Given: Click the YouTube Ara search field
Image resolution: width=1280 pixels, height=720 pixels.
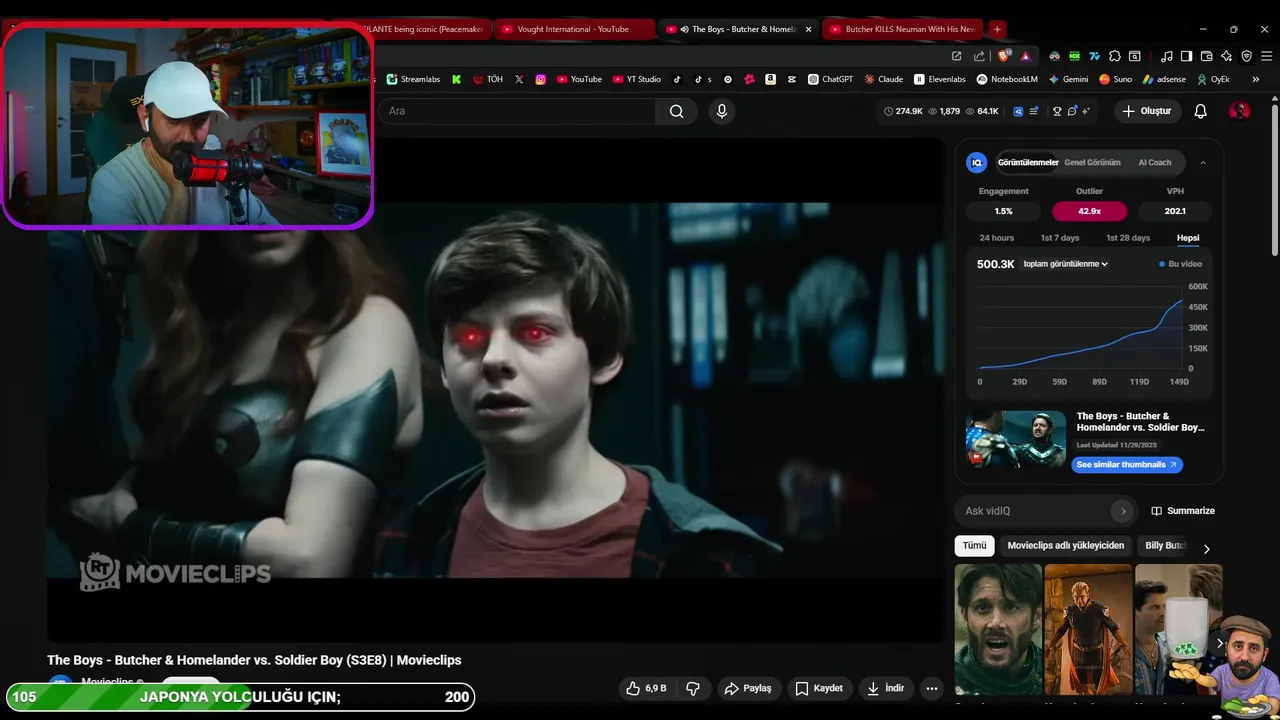Looking at the screenshot, I should 516,111.
